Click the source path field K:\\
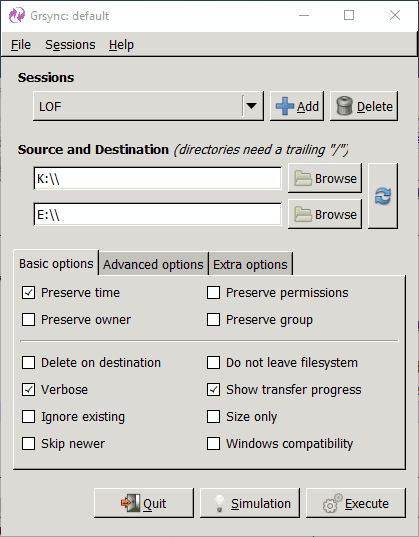The width and height of the screenshot is (419, 537). point(158,178)
